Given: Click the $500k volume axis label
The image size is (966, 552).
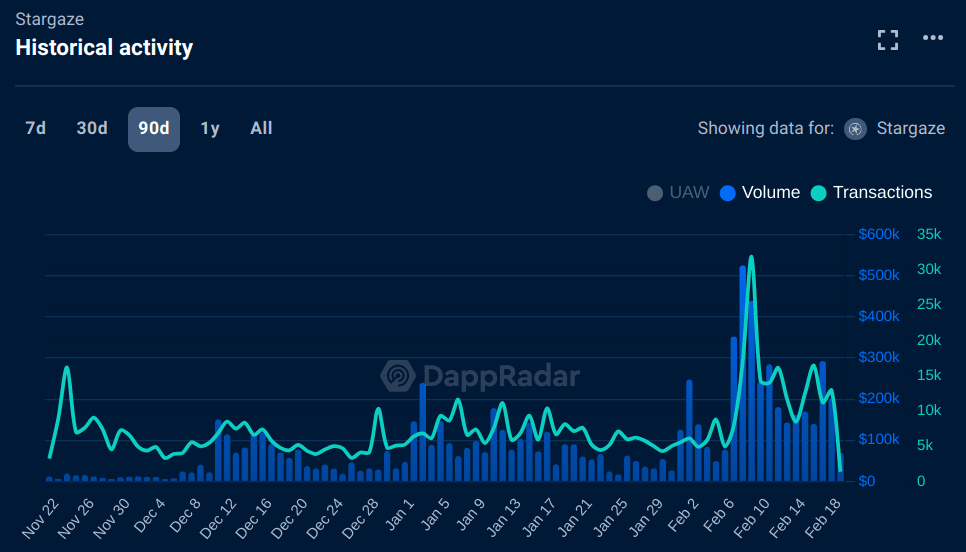Looking at the screenshot, I should tap(879, 275).
